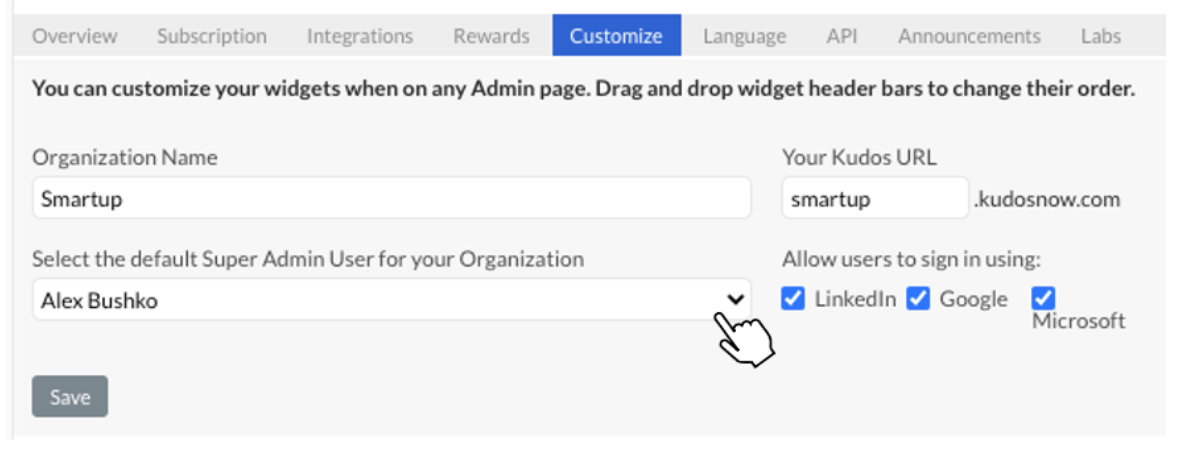Switch to the Subscription tab

[x=211, y=35]
